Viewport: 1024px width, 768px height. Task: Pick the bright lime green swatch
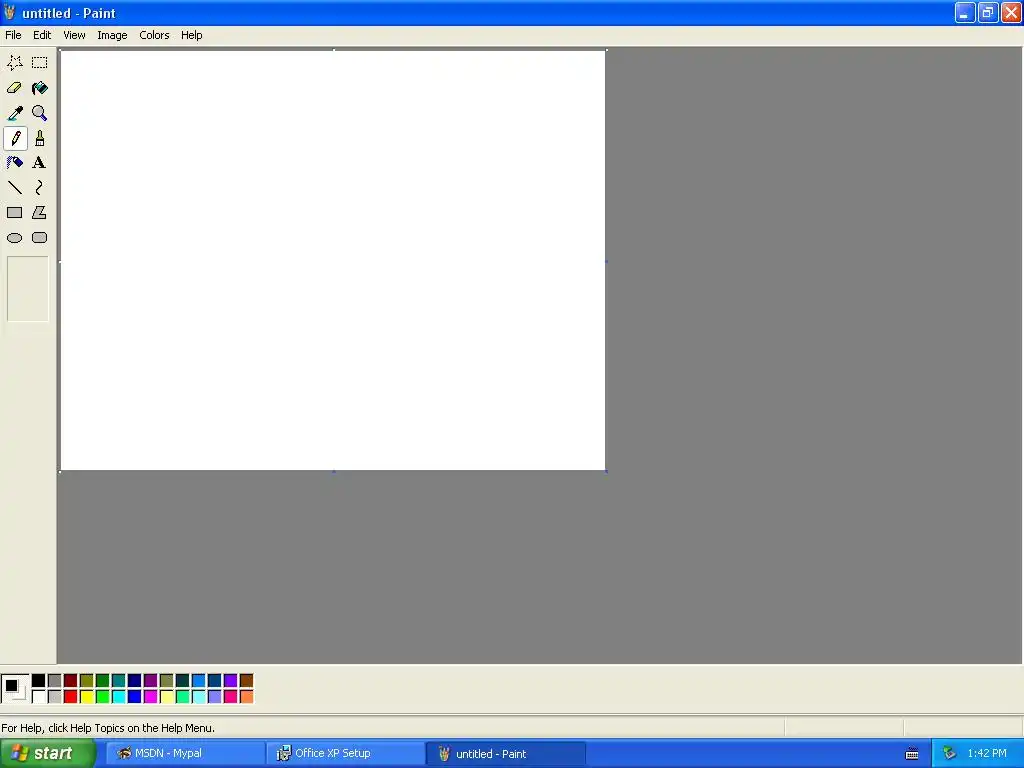coord(103,697)
